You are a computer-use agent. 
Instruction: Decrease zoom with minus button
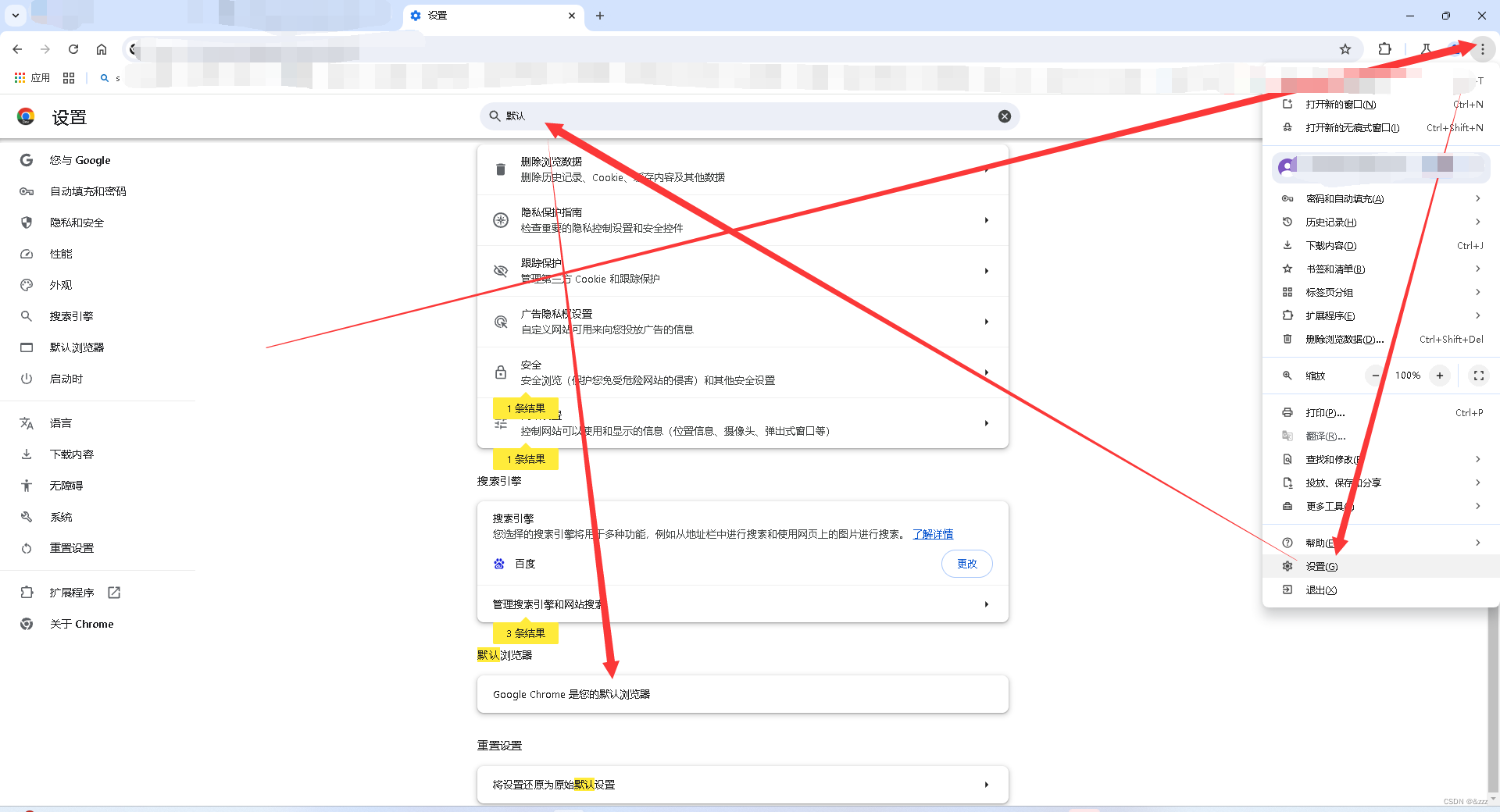tap(1376, 376)
